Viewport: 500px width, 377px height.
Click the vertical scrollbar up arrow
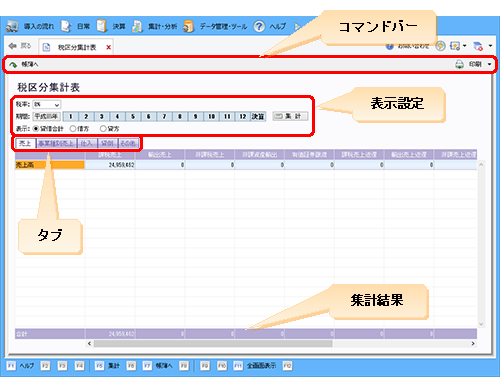481,165
